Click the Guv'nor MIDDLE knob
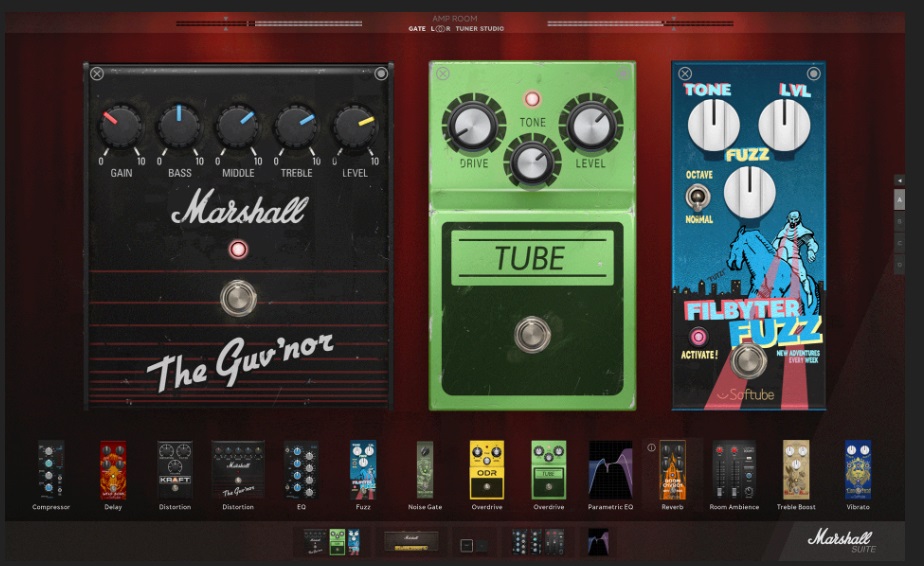924x566 pixels. 238,127
